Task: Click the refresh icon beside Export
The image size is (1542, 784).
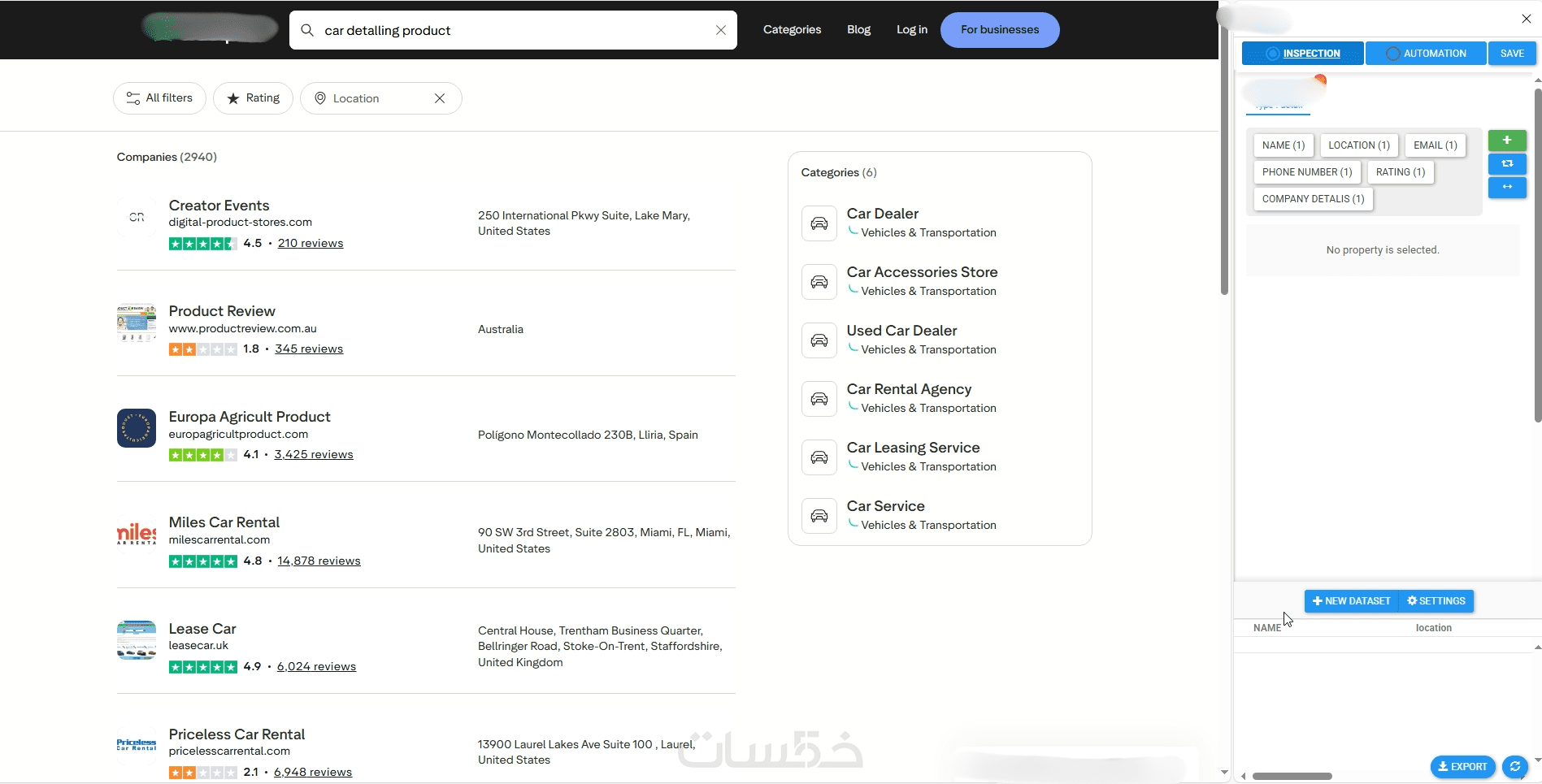Action: tap(1514, 766)
